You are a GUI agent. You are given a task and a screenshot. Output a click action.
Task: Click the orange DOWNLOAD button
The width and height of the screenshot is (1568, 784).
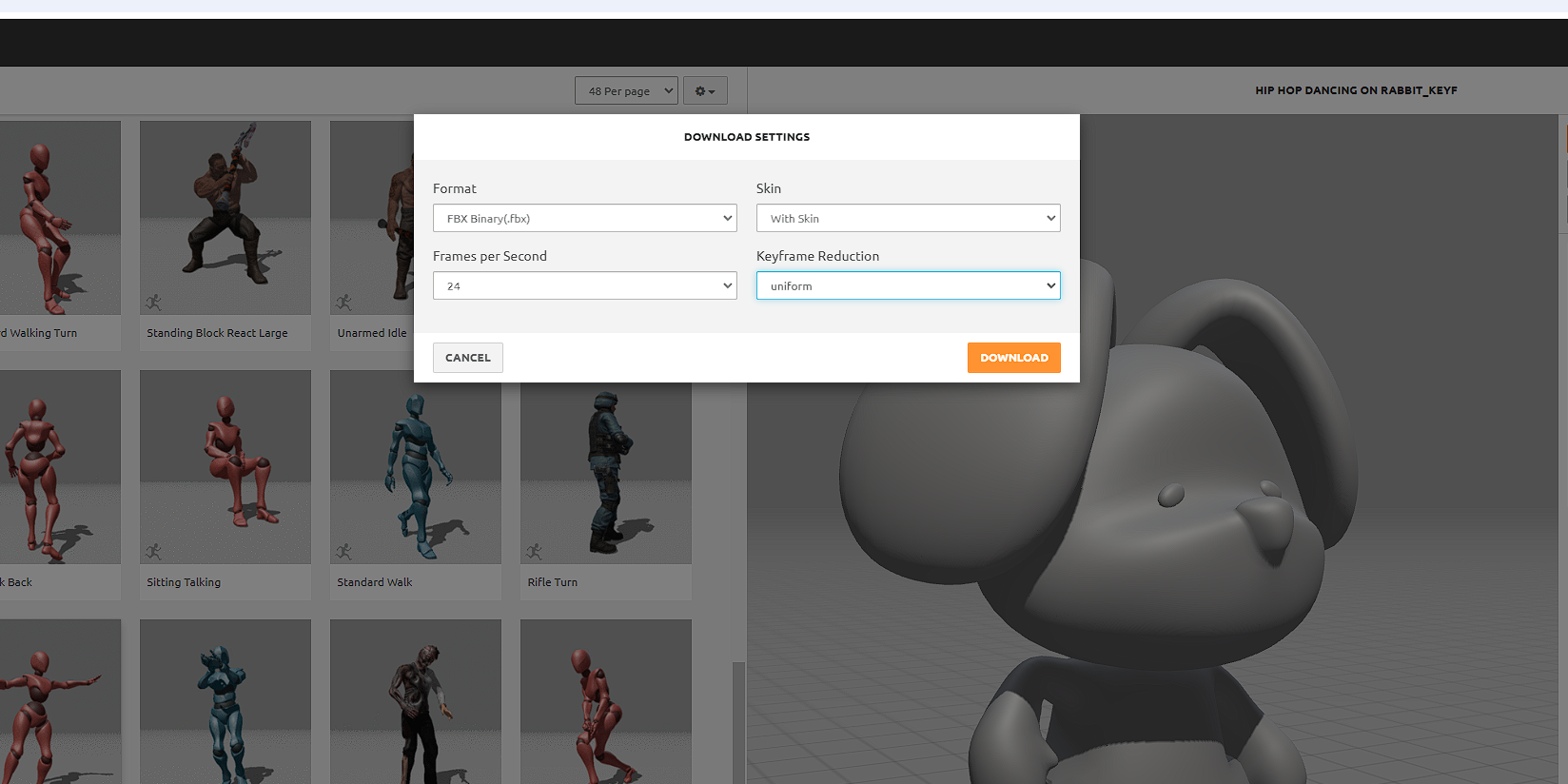click(1013, 358)
